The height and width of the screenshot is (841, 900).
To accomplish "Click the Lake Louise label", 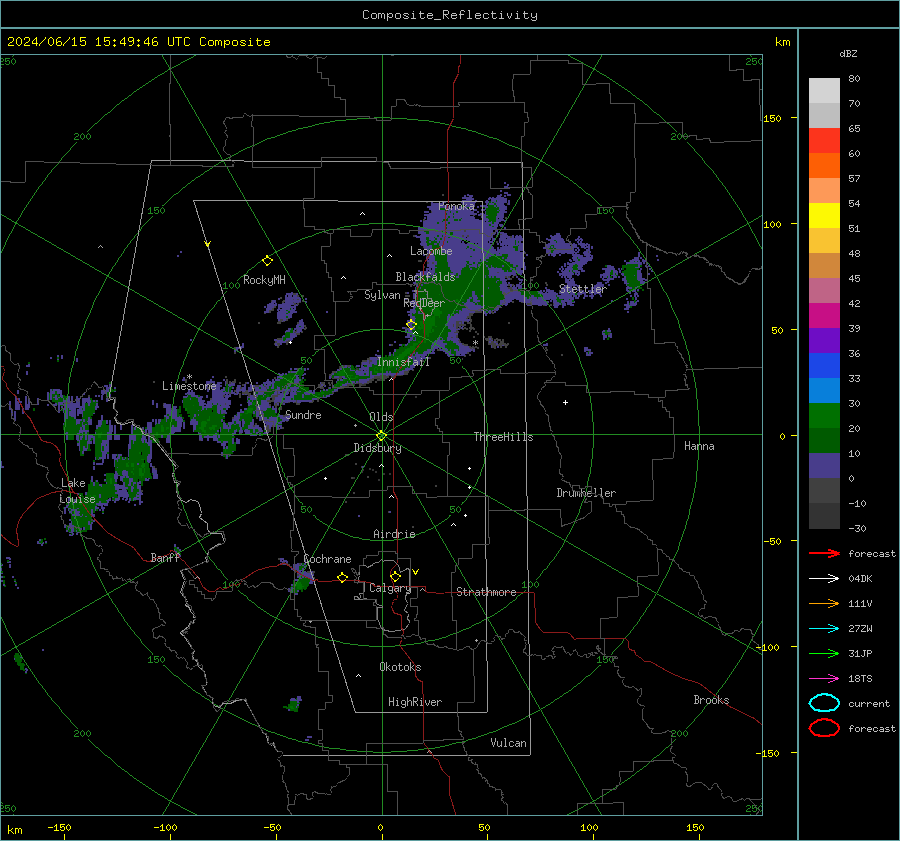I will click(x=77, y=491).
